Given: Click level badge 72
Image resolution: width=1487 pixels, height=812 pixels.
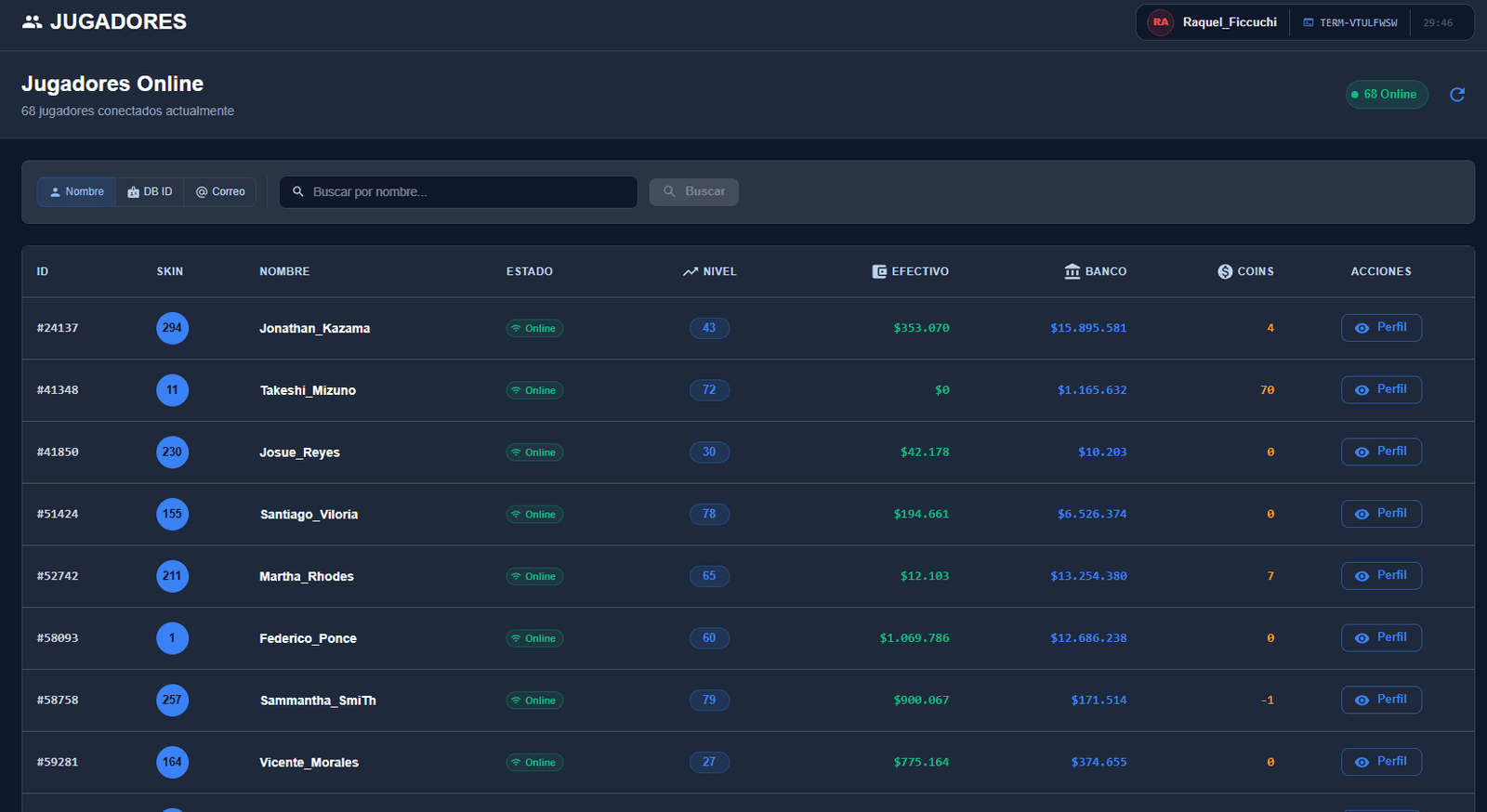Looking at the screenshot, I should tap(709, 390).
